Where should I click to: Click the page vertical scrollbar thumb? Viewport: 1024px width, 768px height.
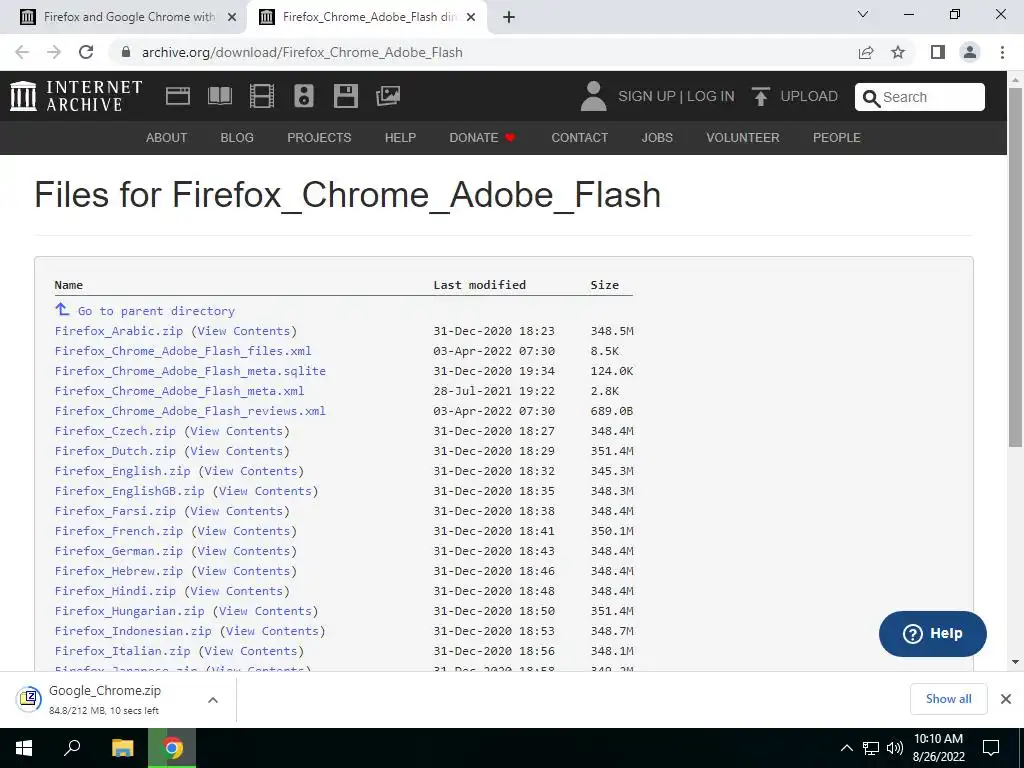tap(1015, 268)
